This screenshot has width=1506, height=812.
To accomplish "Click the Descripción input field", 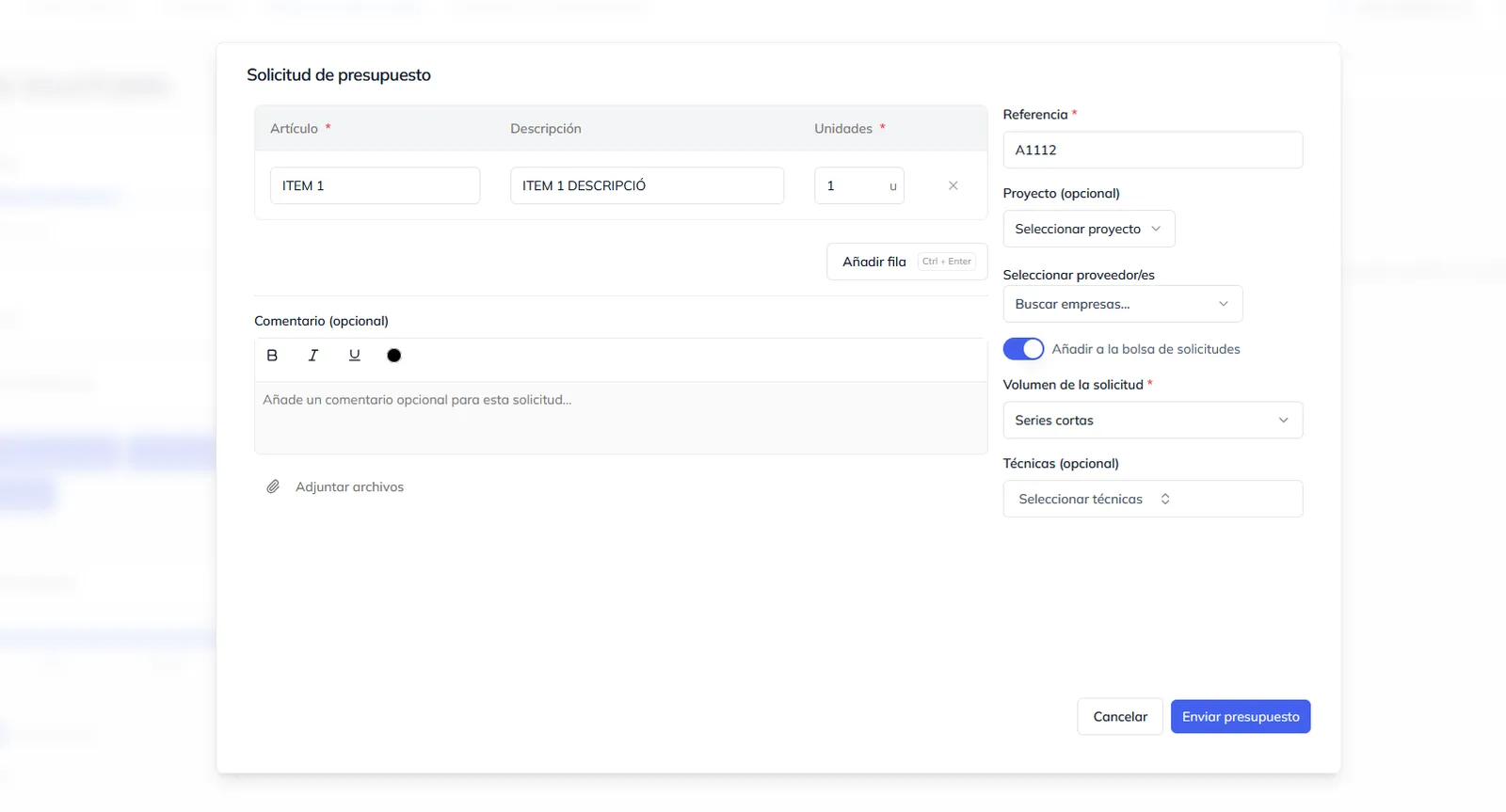I will coord(648,185).
